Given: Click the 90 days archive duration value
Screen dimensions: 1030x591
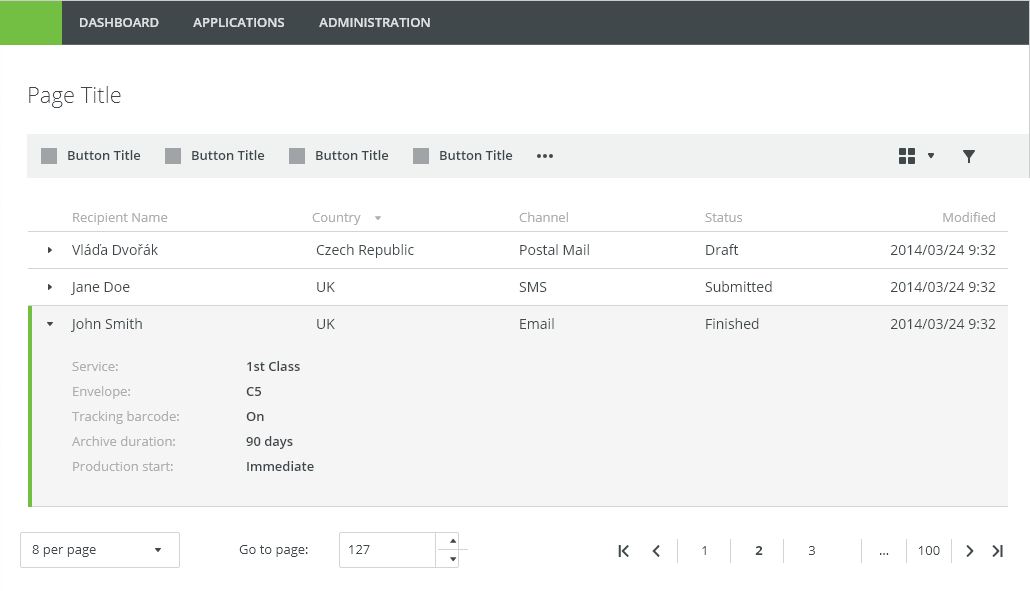Looking at the screenshot, I should [269, 441].
